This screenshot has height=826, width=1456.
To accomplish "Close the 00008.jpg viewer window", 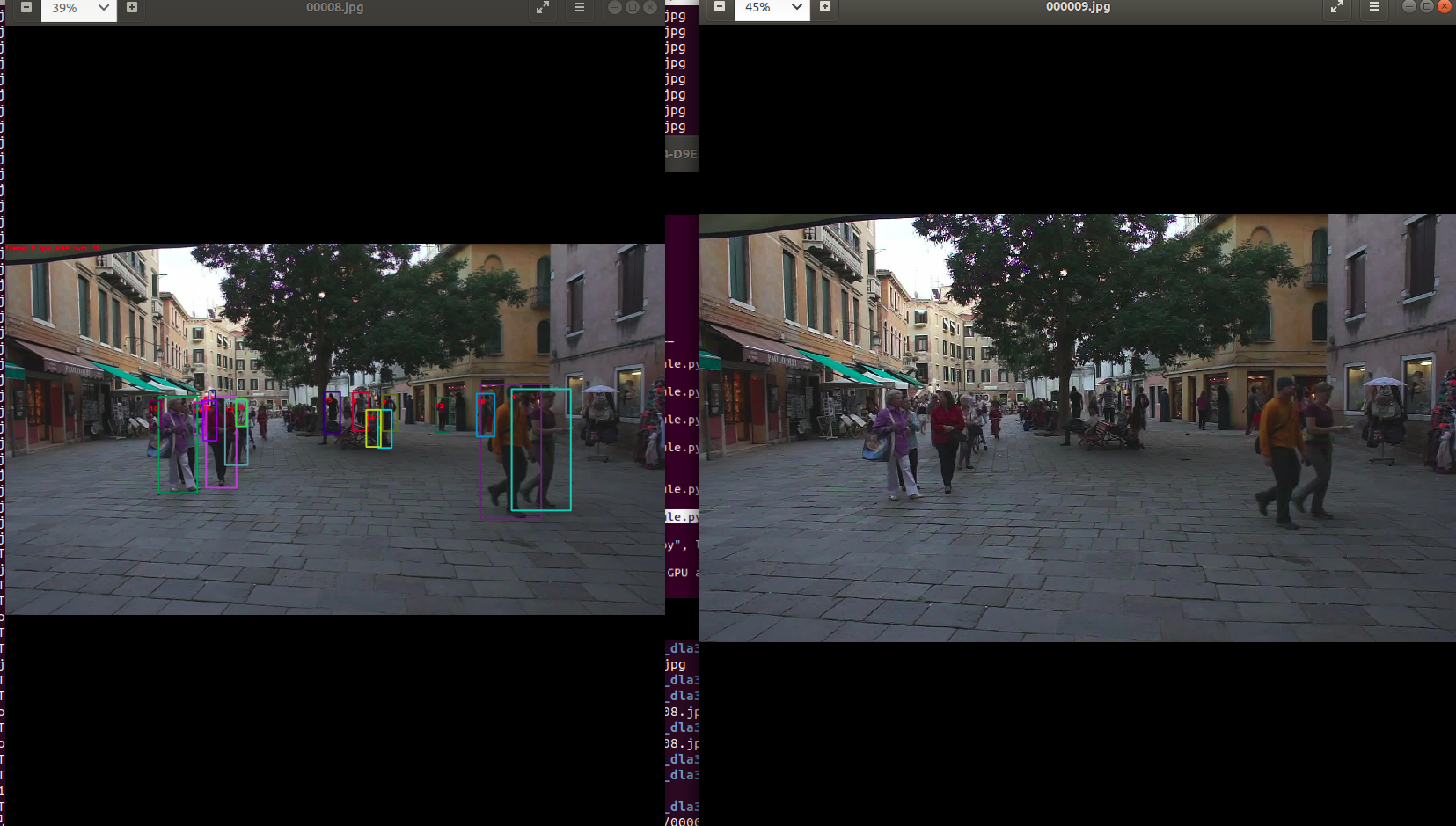I will (650, 7).
